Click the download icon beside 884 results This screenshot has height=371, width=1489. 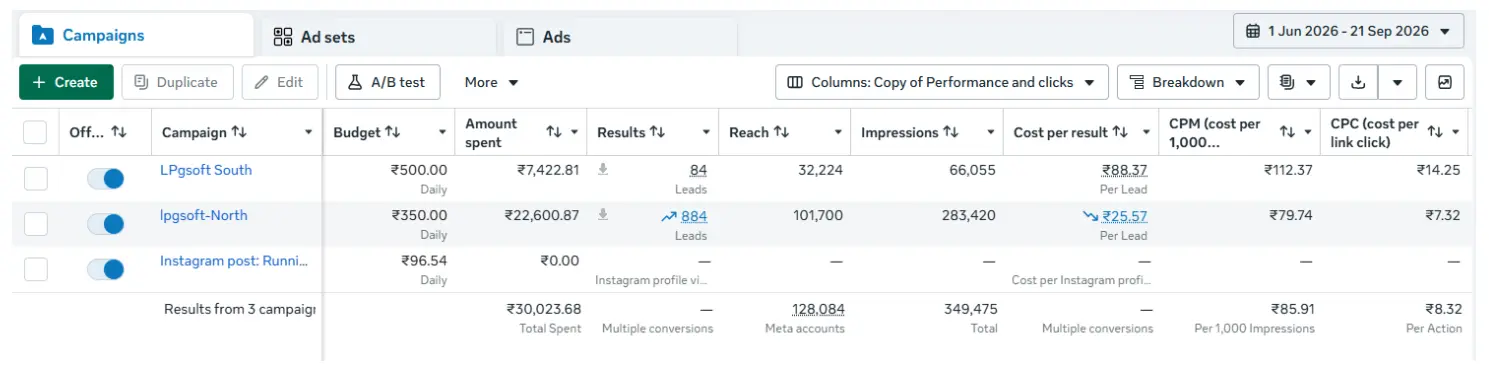tap(603, 215)
